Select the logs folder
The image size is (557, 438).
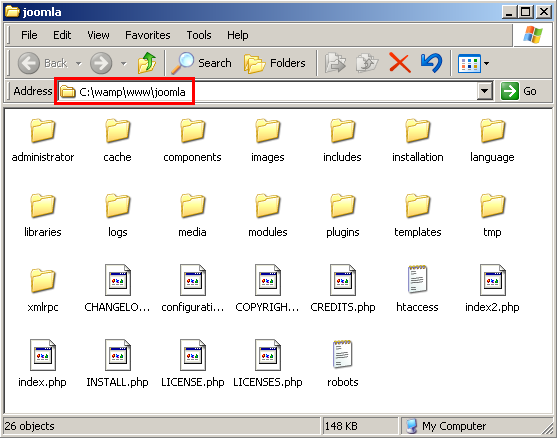click(x=118, y=216)
